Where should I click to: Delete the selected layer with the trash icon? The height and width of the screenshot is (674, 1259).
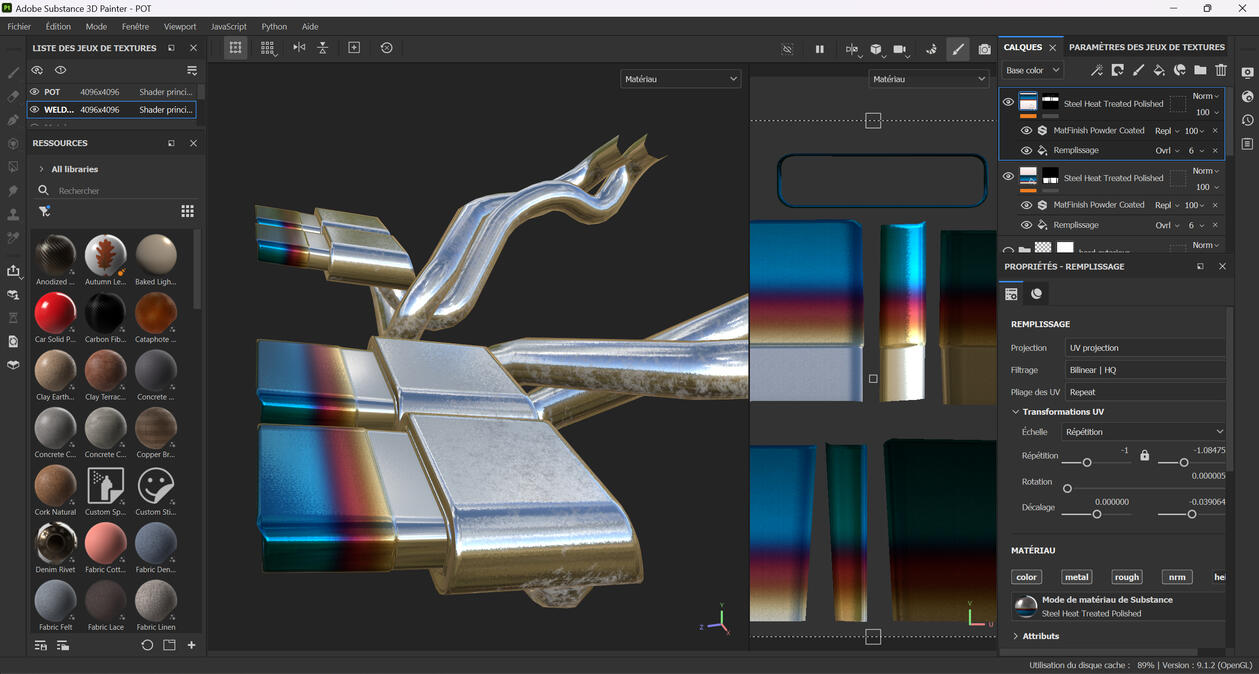pos(1220,70)
